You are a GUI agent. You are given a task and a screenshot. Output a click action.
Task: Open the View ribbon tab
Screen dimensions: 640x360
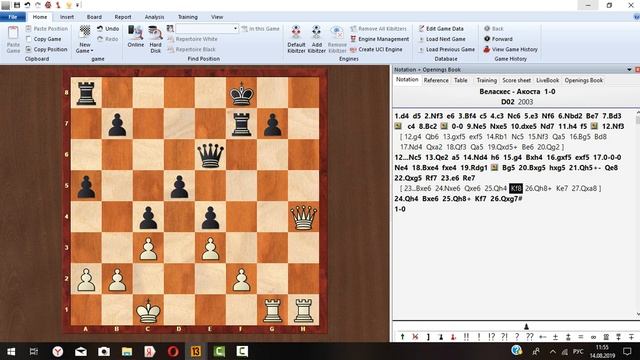[x=217, y=17]
